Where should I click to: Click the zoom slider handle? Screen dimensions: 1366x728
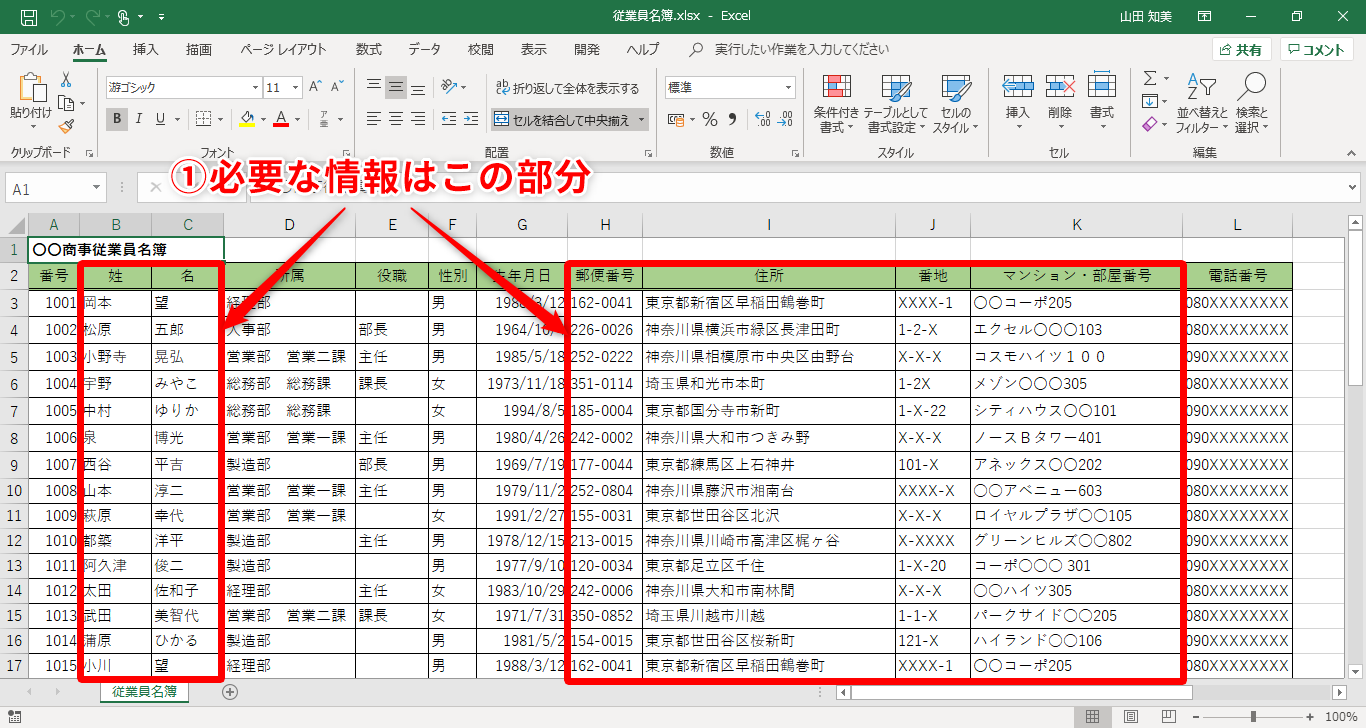tap(1253, 716)
